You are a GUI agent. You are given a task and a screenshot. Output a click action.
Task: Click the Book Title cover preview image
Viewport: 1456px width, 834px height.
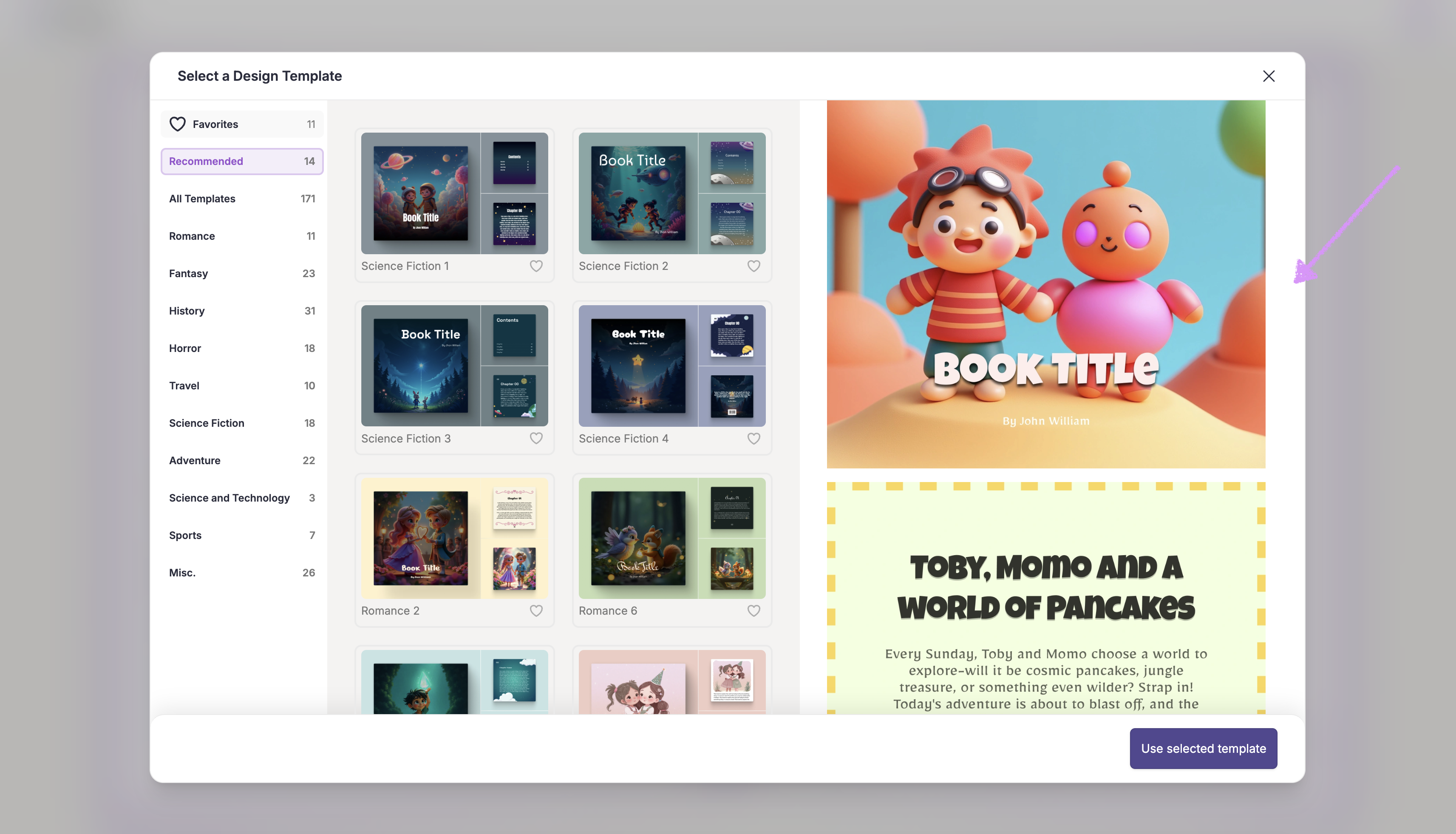click(1045, 285)
